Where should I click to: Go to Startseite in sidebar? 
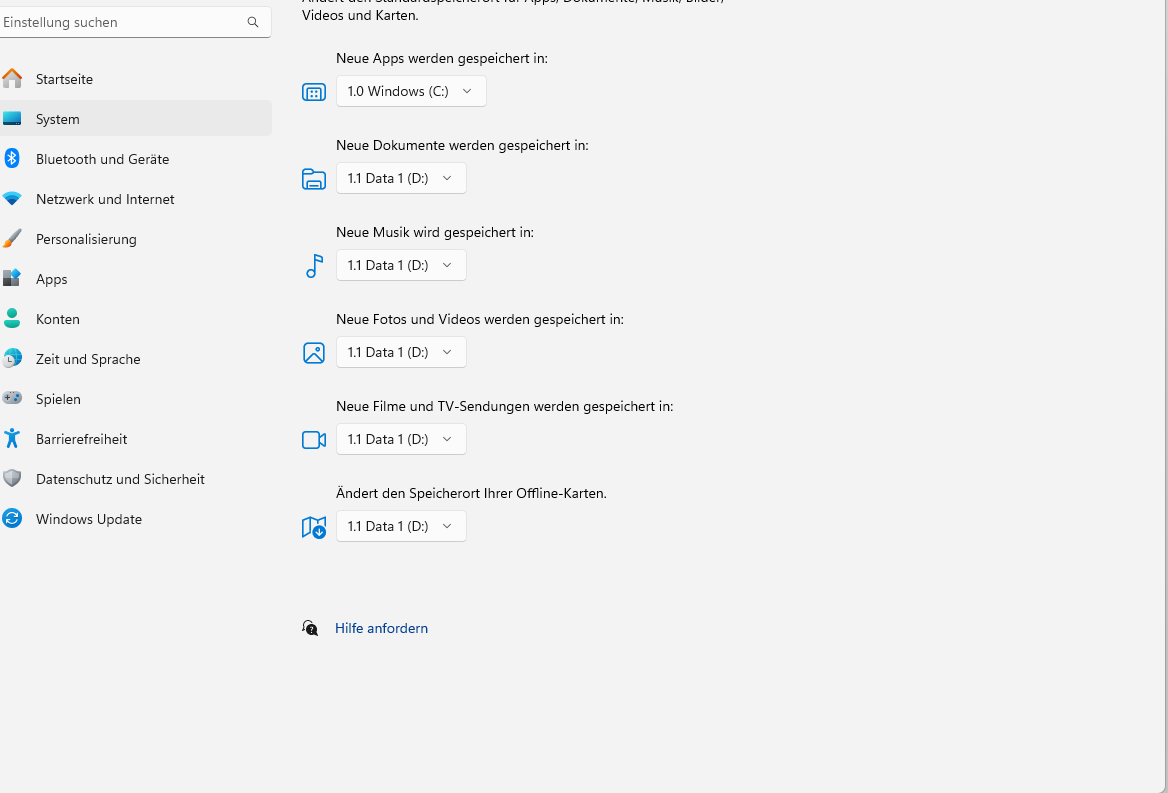[136, 79]
